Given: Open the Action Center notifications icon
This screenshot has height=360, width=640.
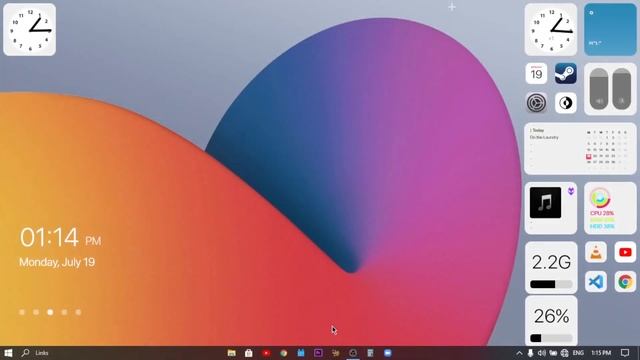Looking at the screenshot, I should tap(625, 353).
